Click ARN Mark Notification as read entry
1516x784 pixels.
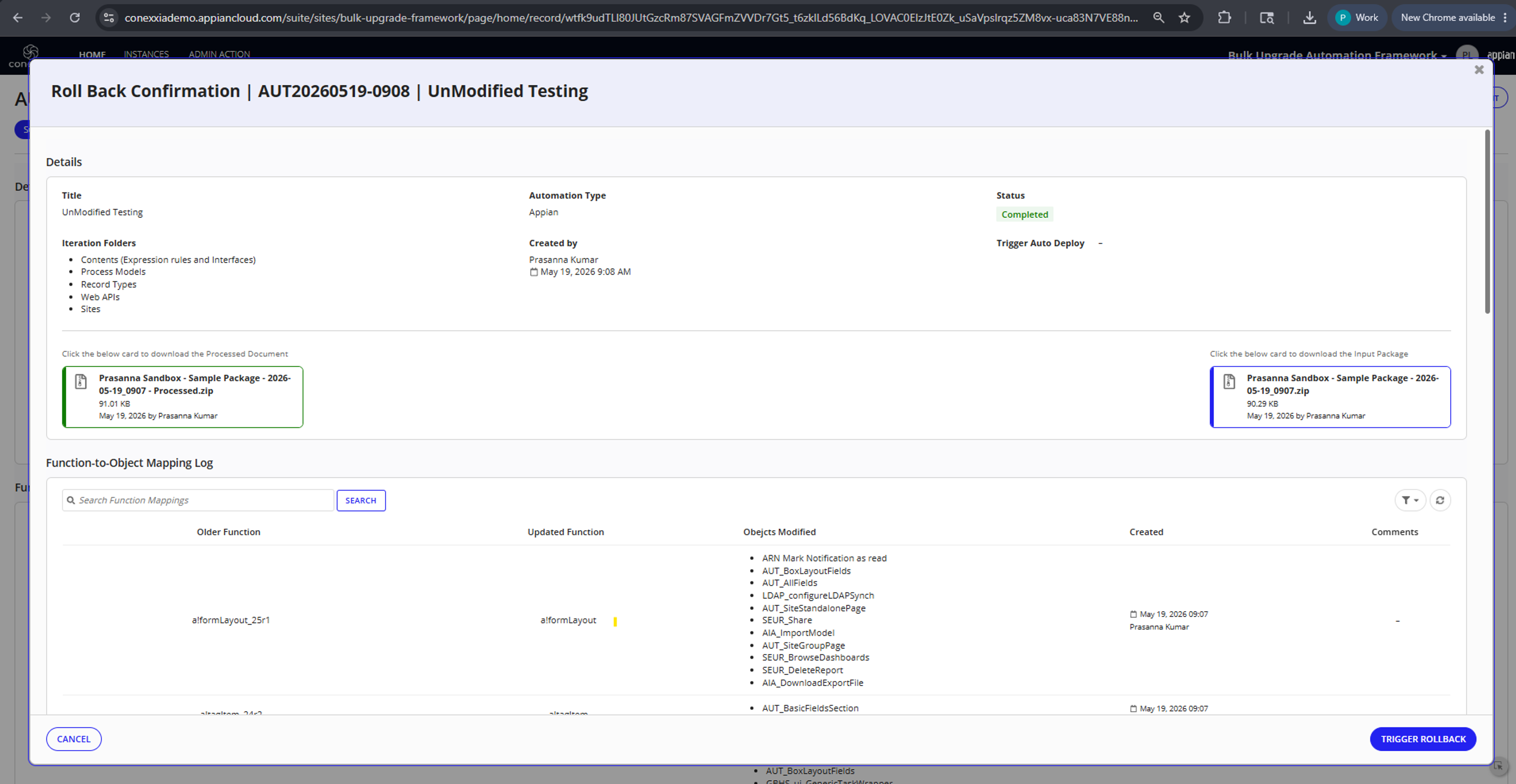(x=824, y=558)
